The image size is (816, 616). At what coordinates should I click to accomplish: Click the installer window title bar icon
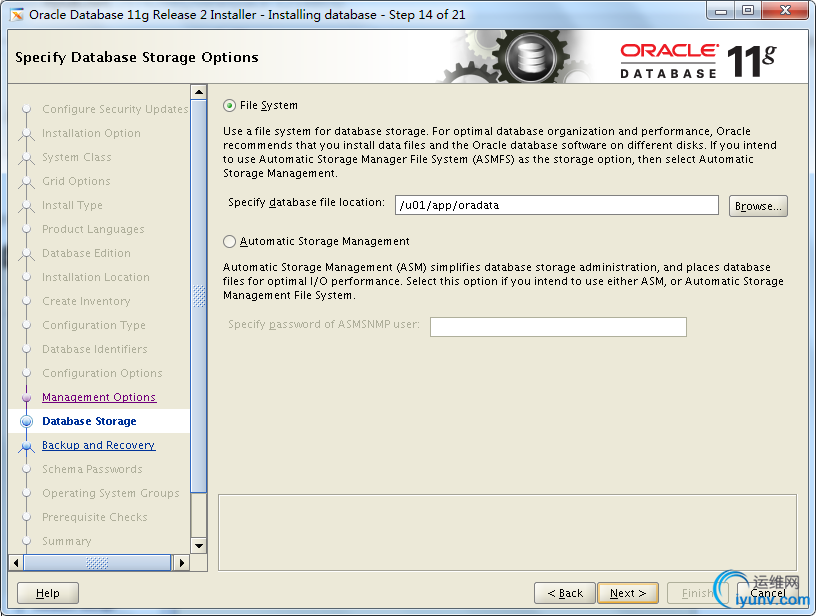click(x=17, y=15)
